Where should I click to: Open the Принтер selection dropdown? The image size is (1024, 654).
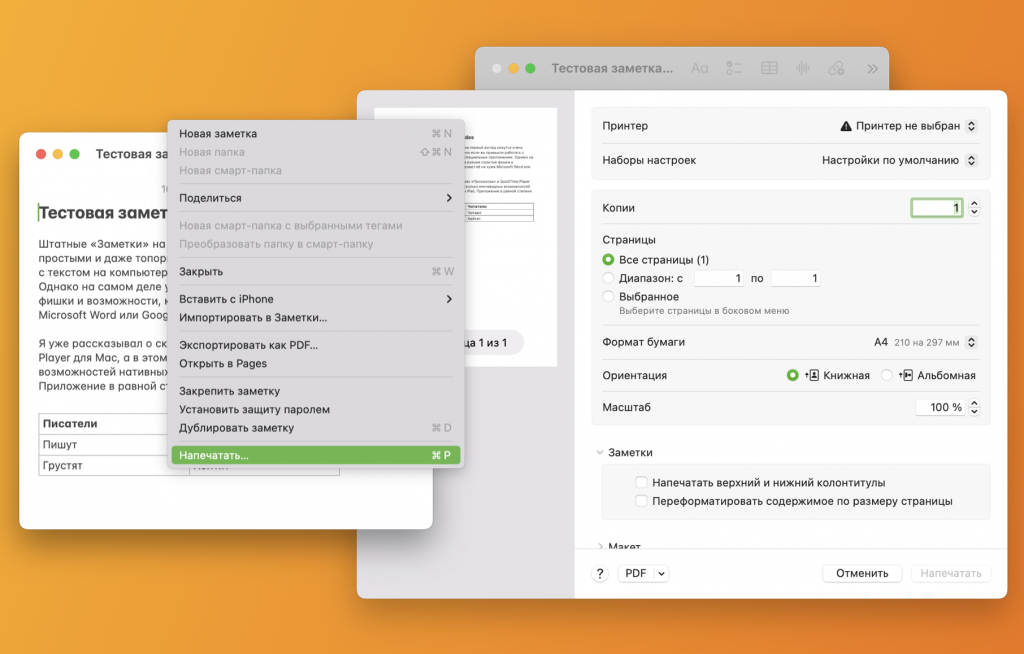[908, 127]
